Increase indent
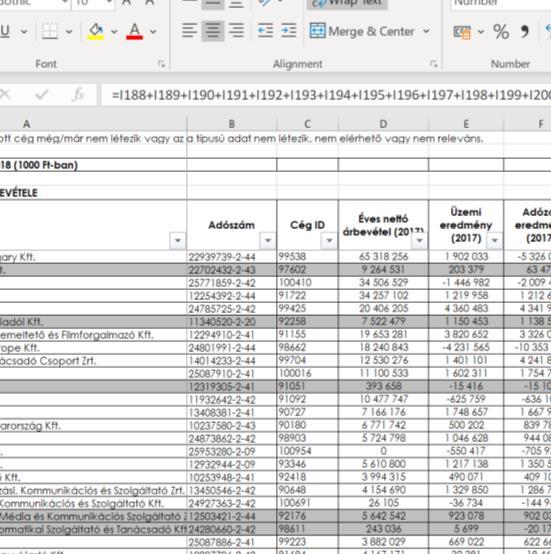Screen dimensions: 551x554 tap(289, 31)
